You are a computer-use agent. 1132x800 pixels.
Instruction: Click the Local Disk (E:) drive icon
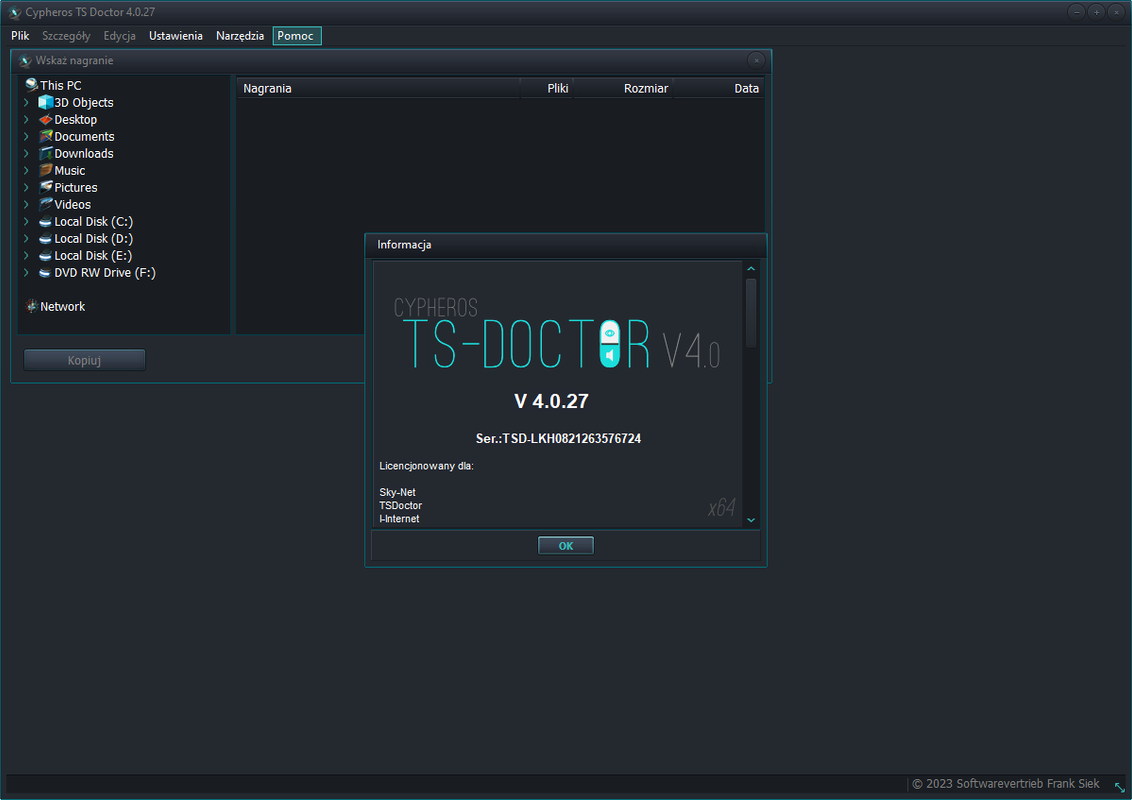45,256
